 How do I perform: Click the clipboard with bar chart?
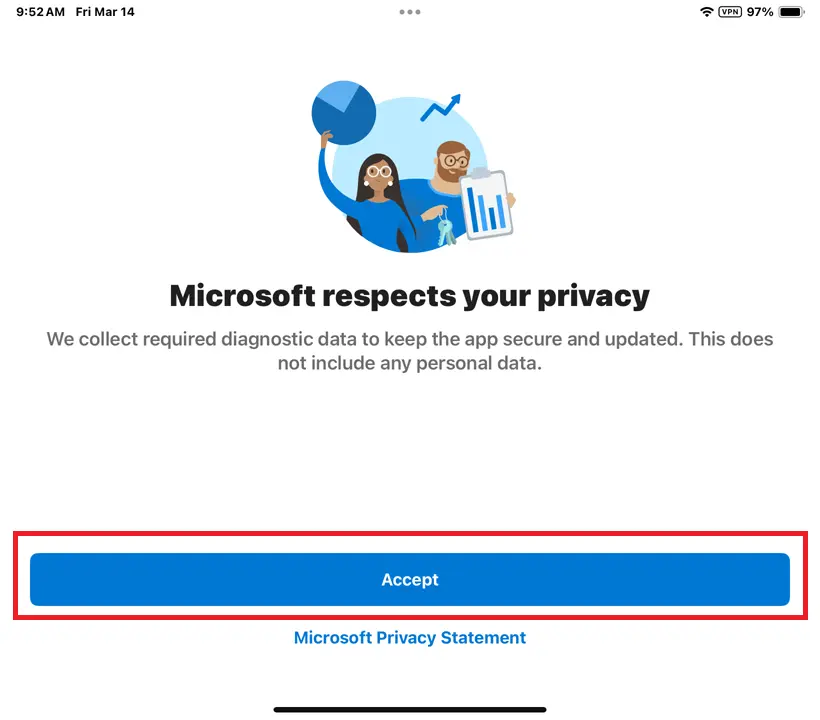[486, 203]
